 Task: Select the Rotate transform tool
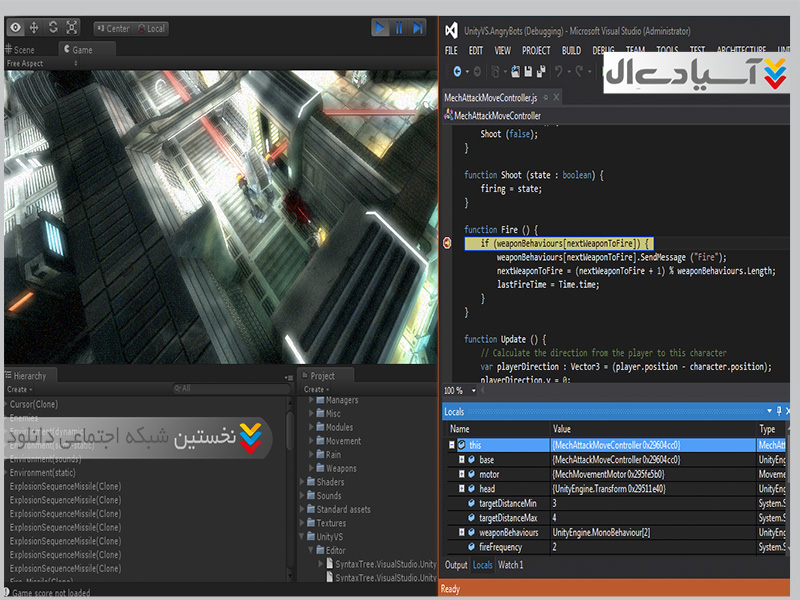tap(53, 28)
